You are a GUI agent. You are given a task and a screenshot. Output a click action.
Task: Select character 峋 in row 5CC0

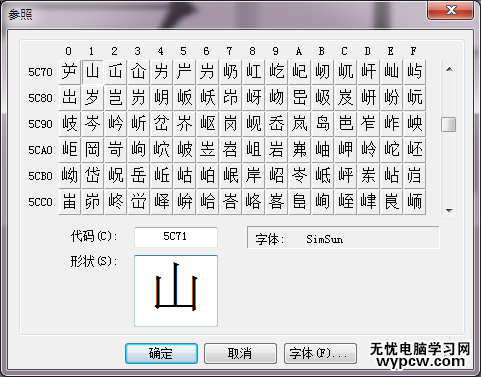tap(323, 202)
